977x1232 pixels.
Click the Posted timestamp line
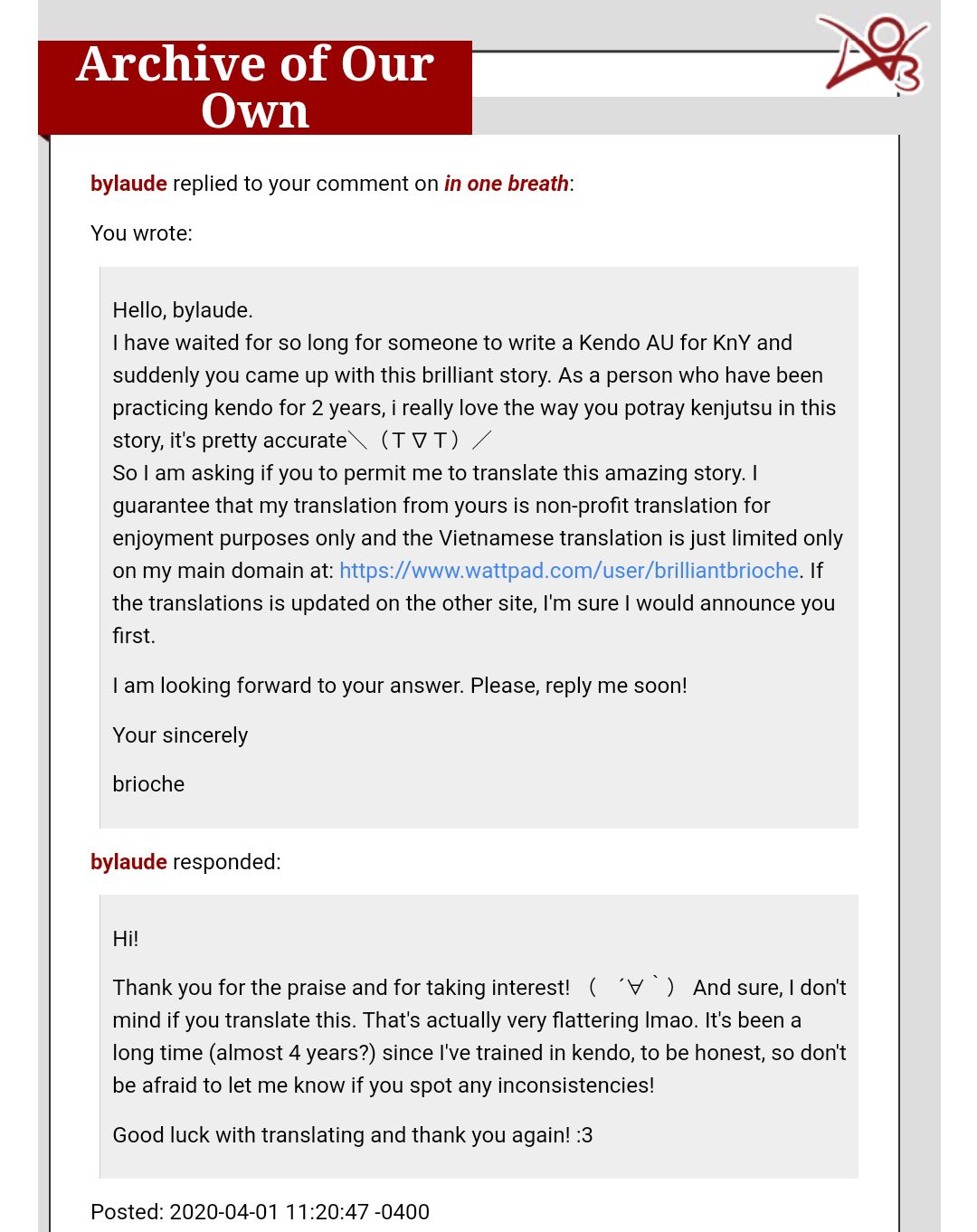[x=260, y=1212]
